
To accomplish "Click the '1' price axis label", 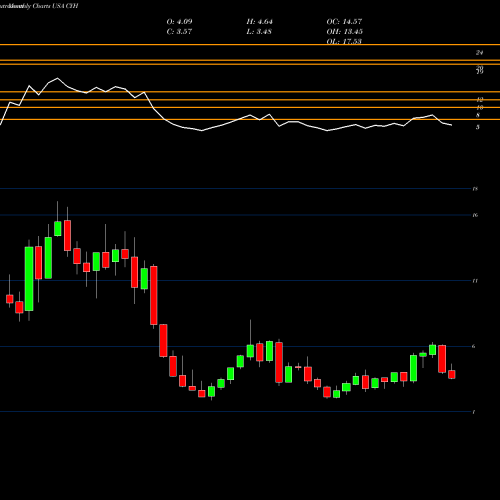I will pyautogui.click(x=474, y=412).
